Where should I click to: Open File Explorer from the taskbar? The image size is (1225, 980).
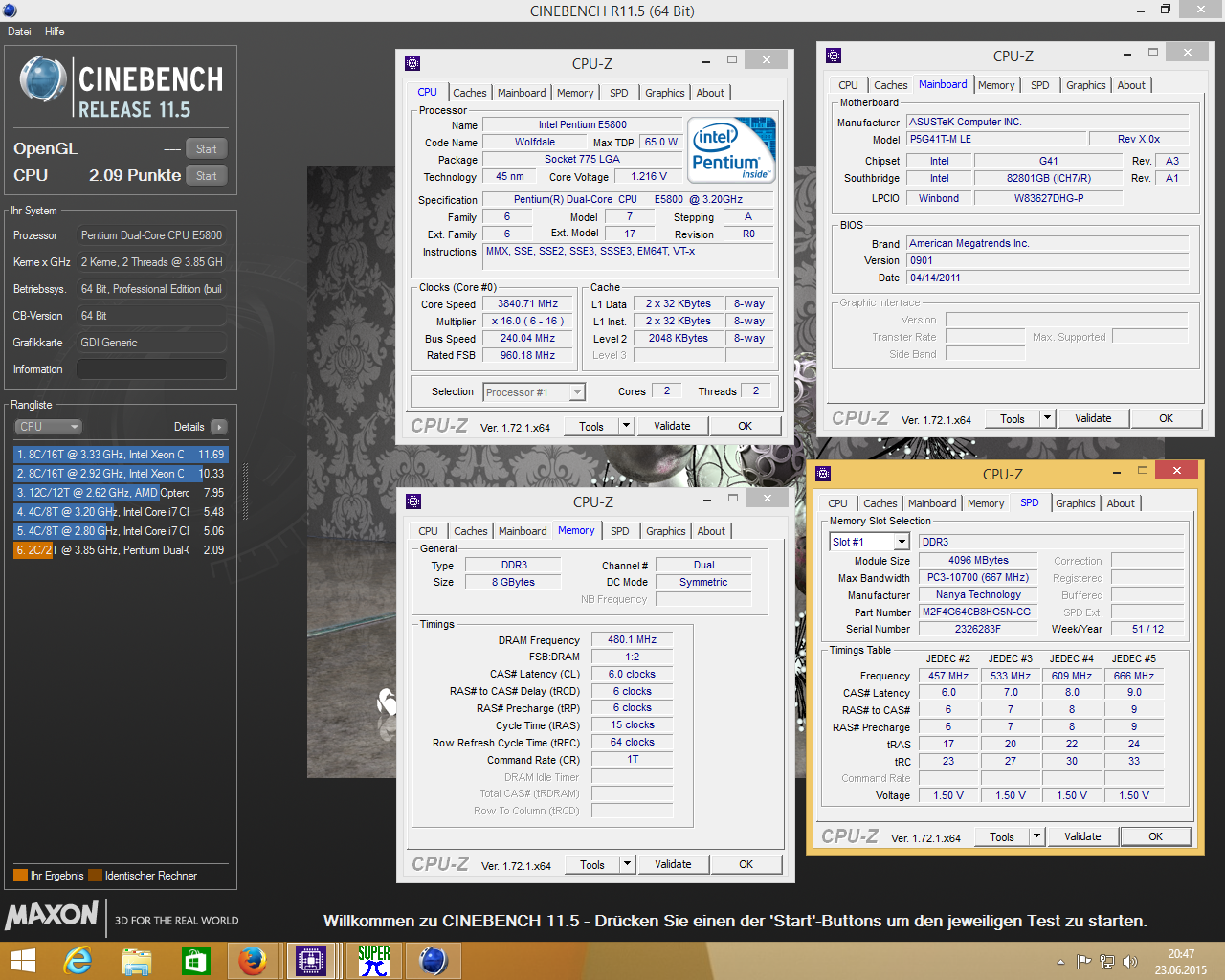coord(137,960)
